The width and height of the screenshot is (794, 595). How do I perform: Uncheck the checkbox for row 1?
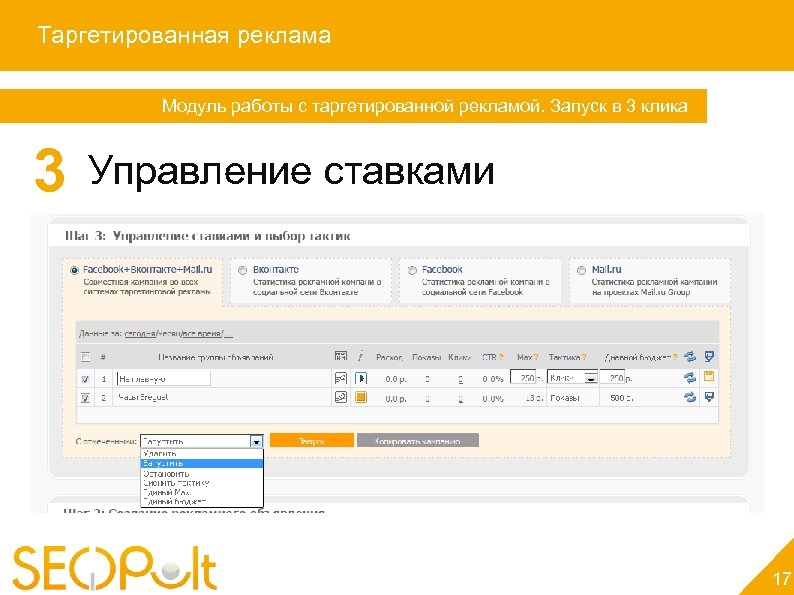point(86,379)
